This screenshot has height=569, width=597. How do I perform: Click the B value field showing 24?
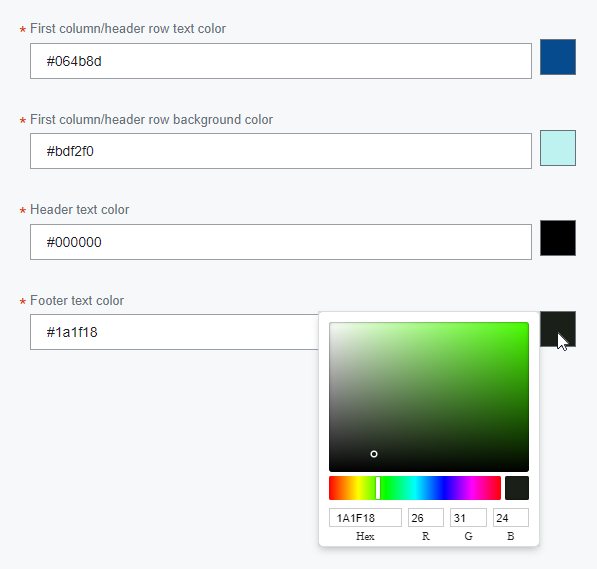(x=511, y=518)
